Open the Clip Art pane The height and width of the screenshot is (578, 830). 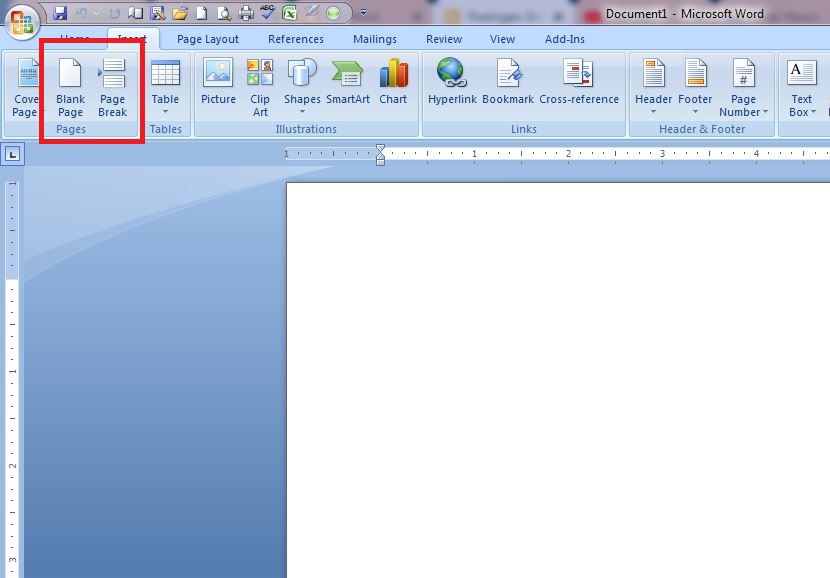point(260,87)
